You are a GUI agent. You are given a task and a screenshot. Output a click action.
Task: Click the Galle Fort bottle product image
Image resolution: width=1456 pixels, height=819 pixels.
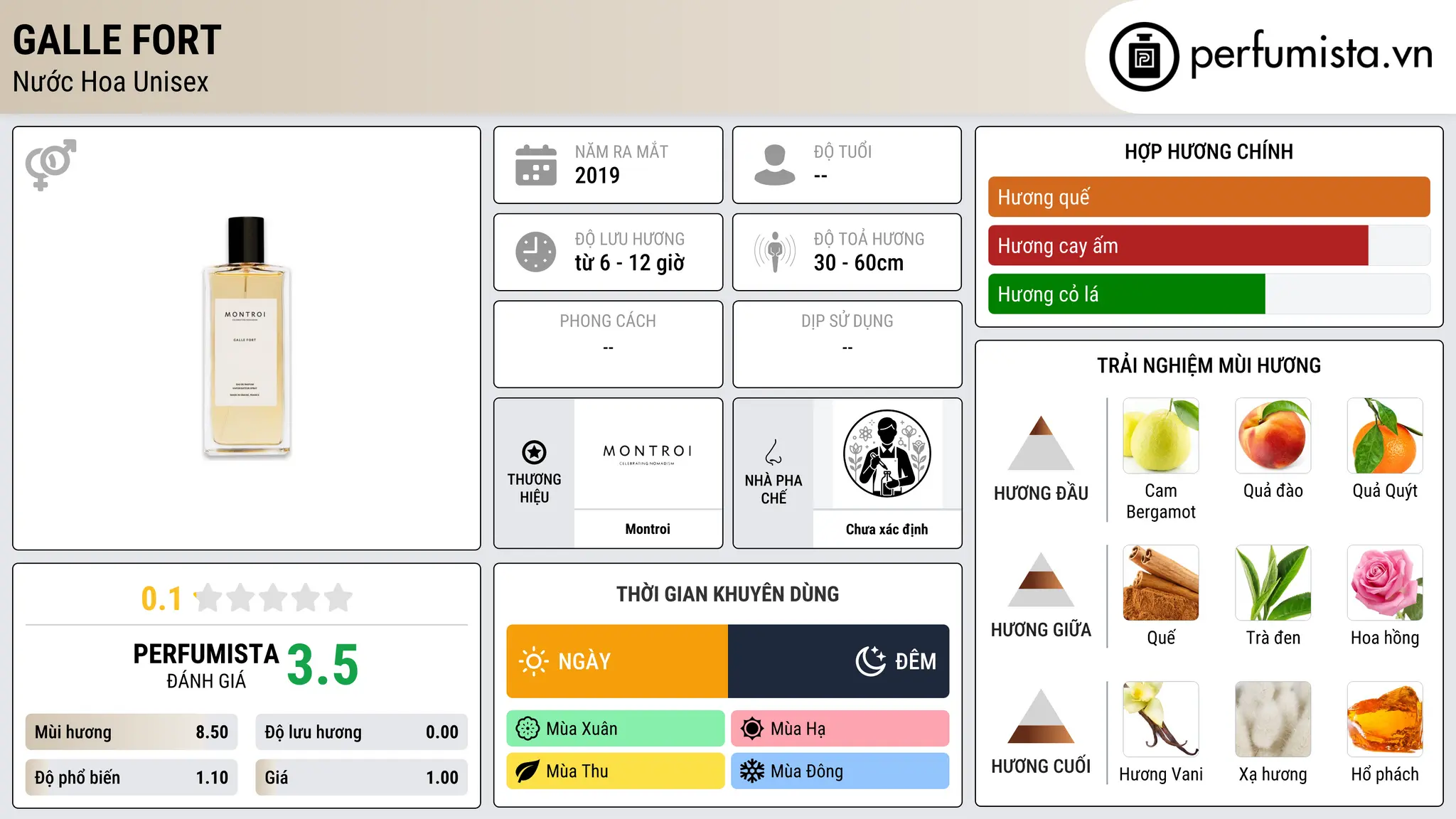[247, 336]
